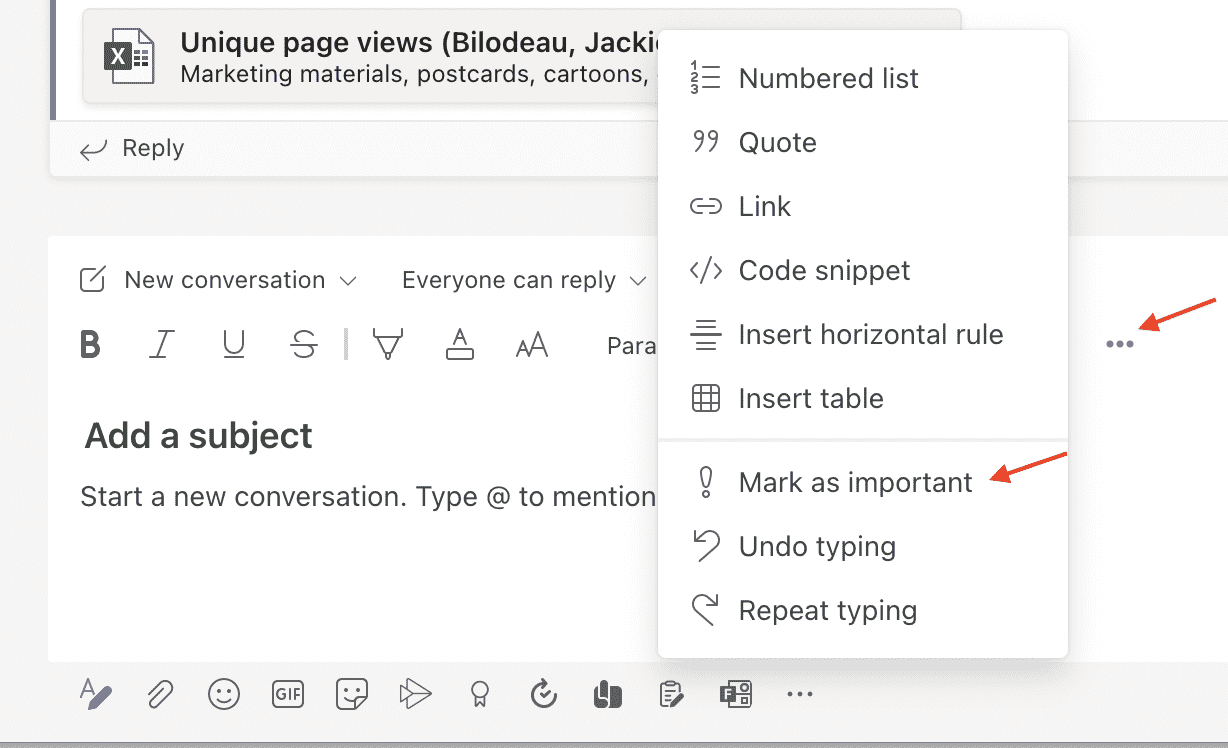
Task: Open the sticker picker
Action: (x=352, y=694)
